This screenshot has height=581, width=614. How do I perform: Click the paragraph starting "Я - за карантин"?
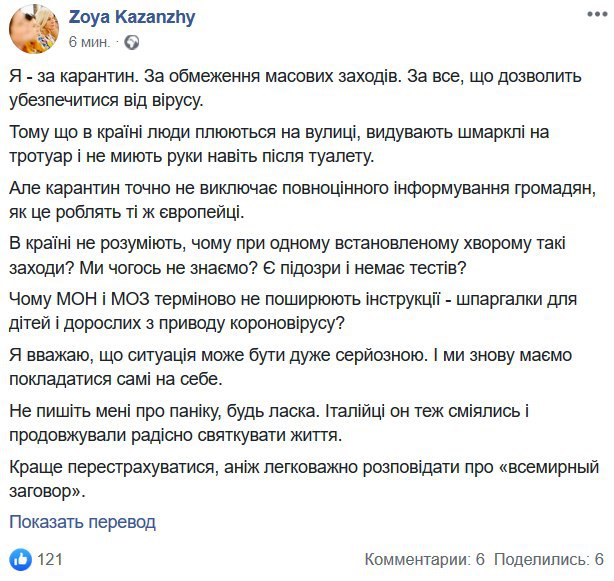[x=280, y=90]
